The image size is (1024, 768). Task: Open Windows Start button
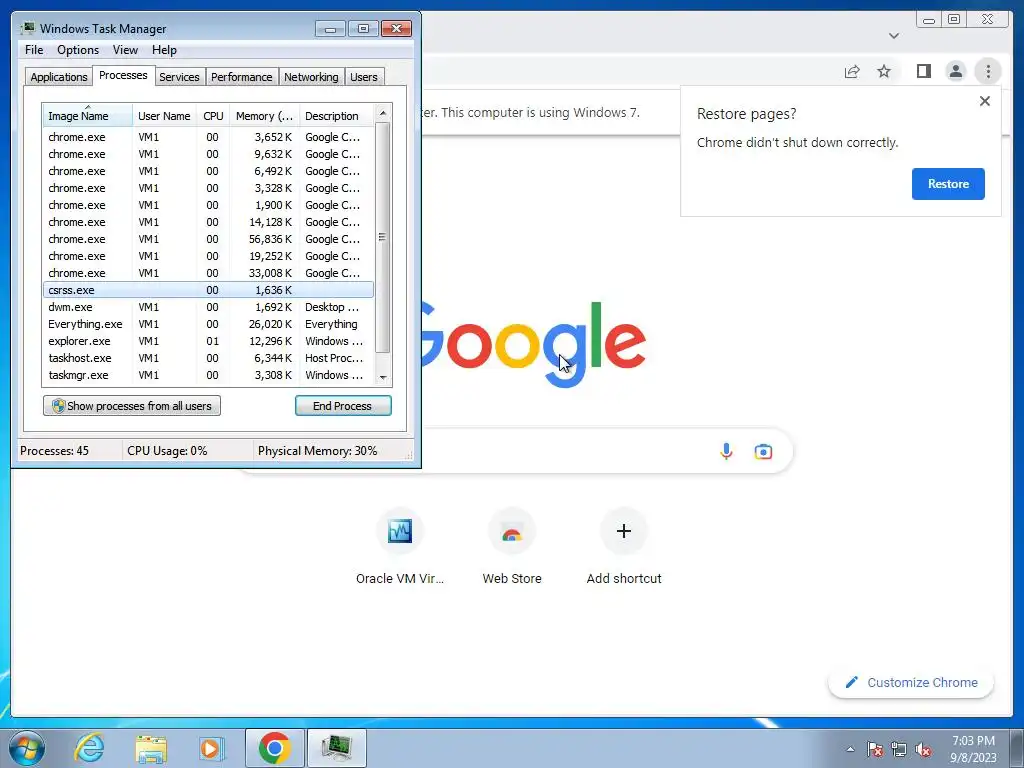coord(27,748)
